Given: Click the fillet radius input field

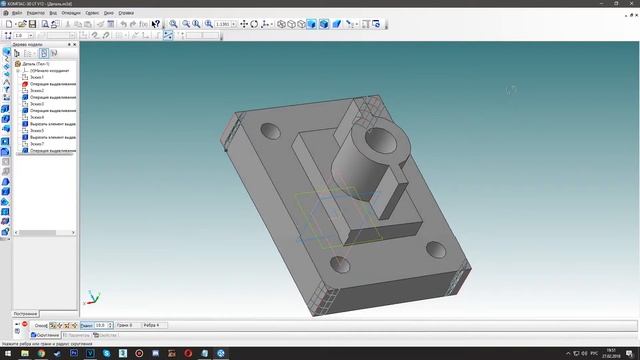Looking at the screenshot, I should pos(100,325).
